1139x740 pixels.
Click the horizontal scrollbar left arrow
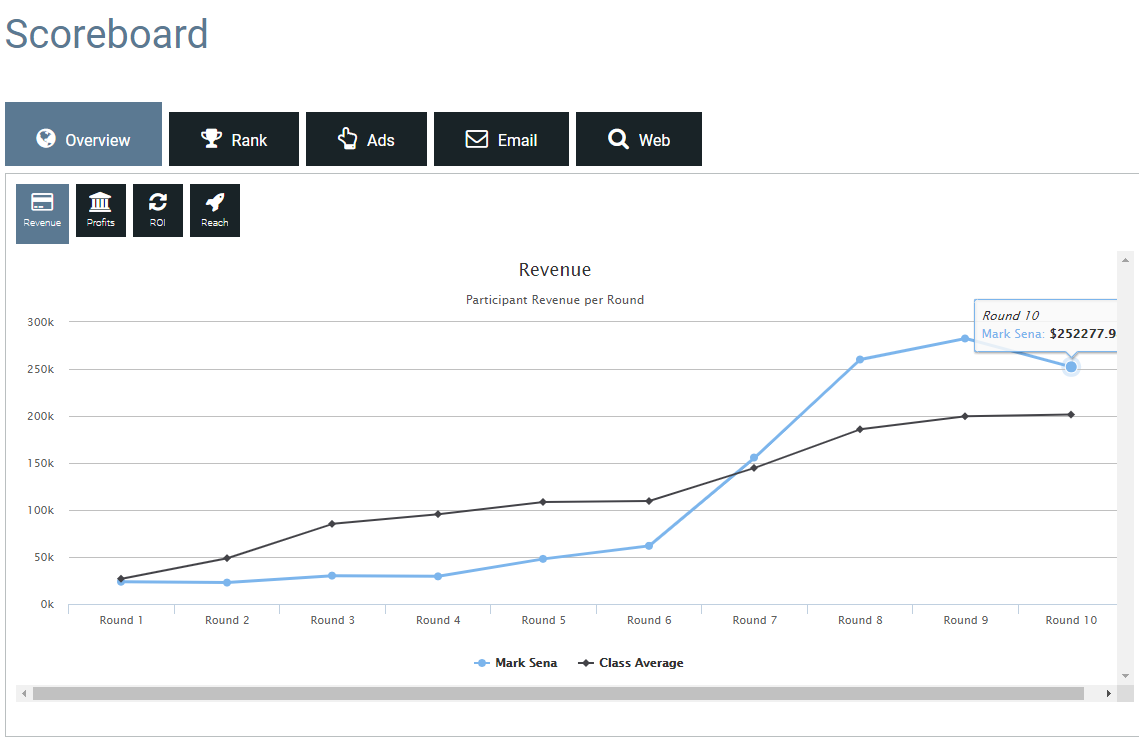24,694
